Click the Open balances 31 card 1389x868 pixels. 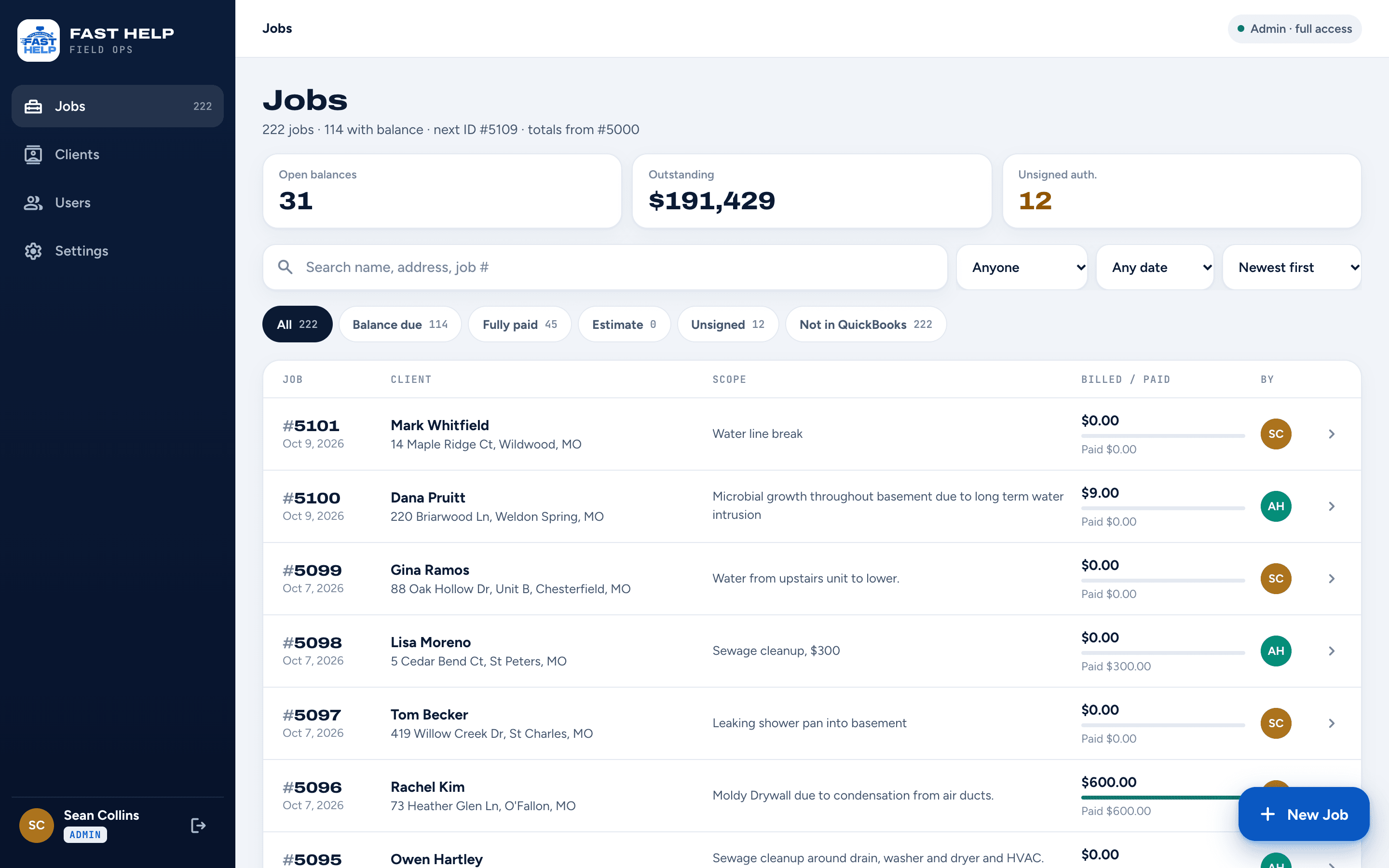coord(442,191)
